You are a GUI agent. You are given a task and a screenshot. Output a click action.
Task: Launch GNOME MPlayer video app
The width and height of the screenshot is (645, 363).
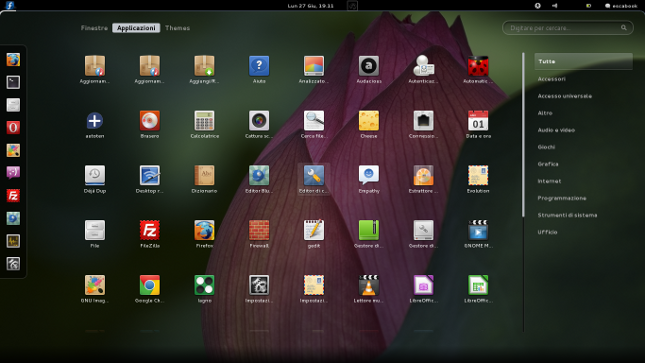pos(478,230)
